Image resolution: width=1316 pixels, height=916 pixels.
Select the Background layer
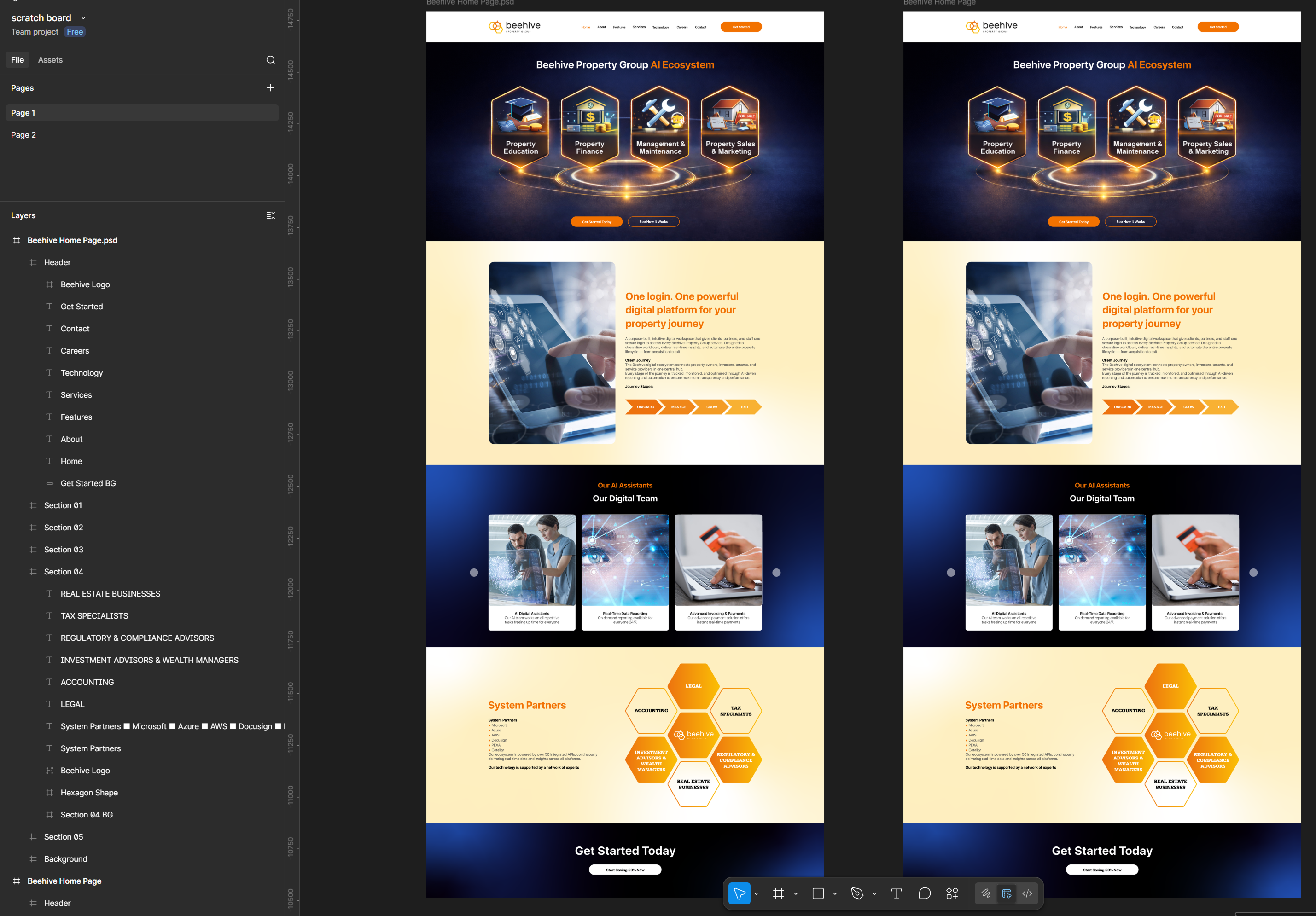point(65,858)
